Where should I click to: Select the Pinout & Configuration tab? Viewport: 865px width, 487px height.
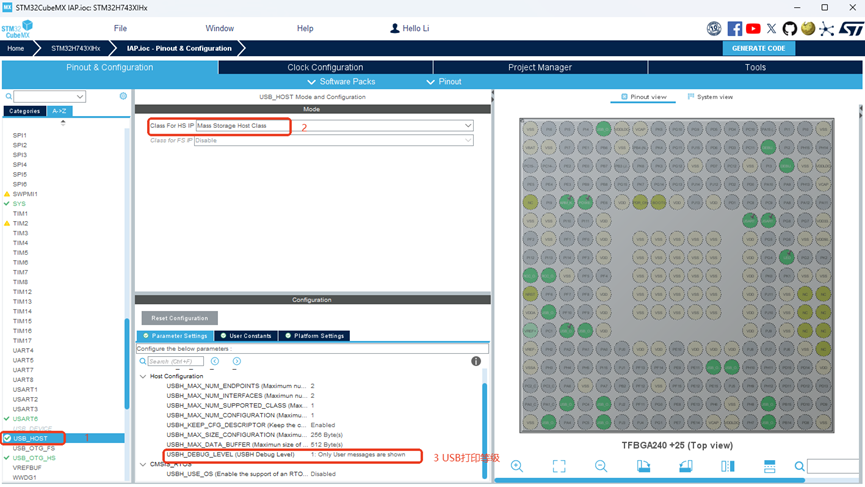click(110, 67)
